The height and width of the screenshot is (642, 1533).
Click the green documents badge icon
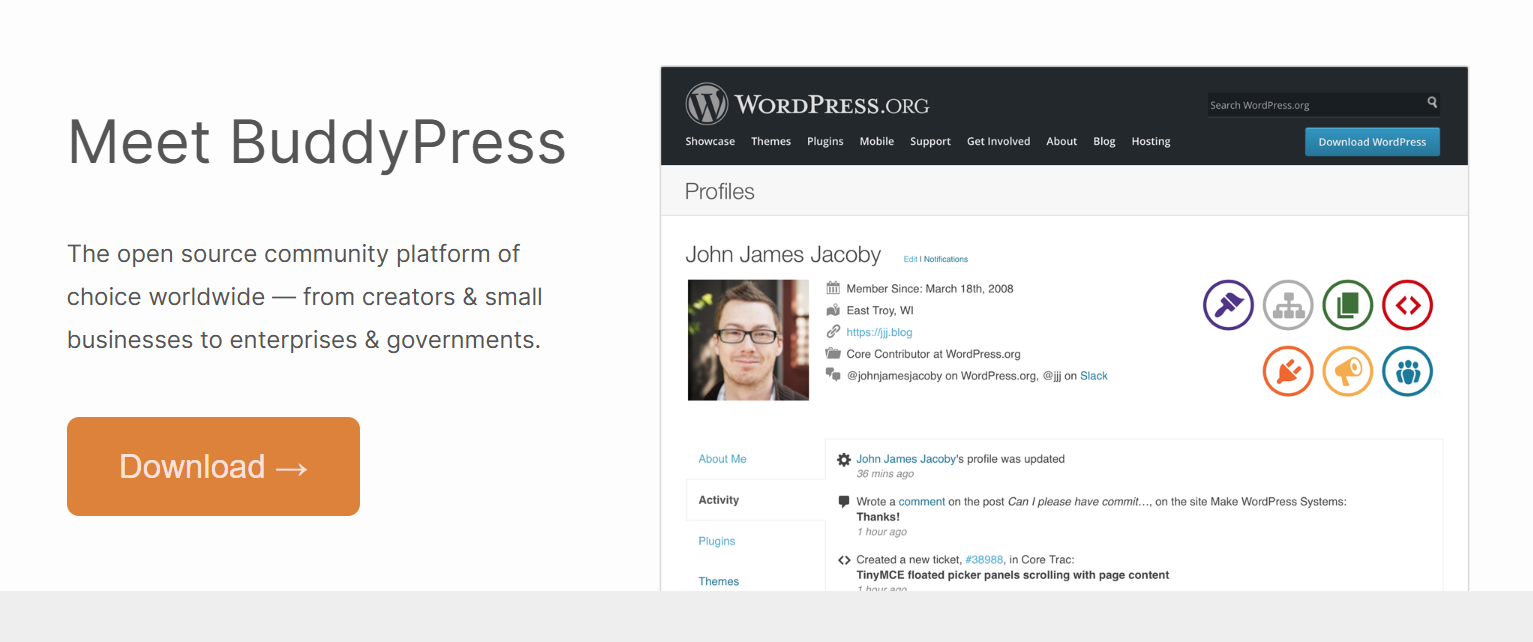click(1348, 305)
